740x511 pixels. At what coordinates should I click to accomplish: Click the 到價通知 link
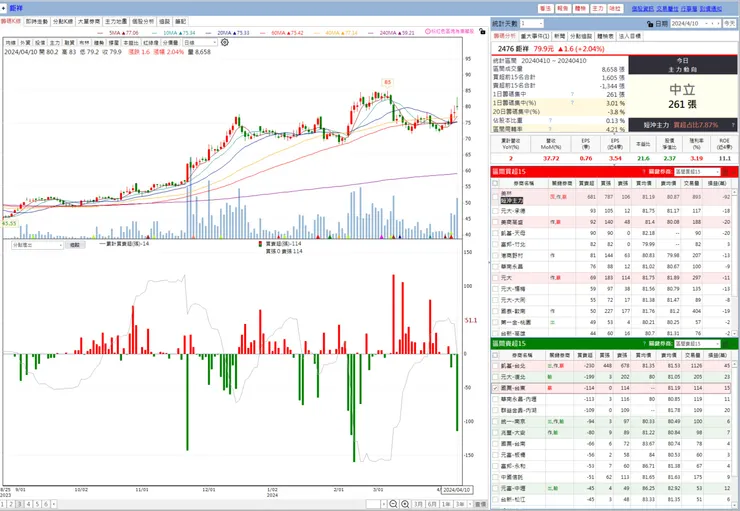pyautogui.click(x=710, y=8)
